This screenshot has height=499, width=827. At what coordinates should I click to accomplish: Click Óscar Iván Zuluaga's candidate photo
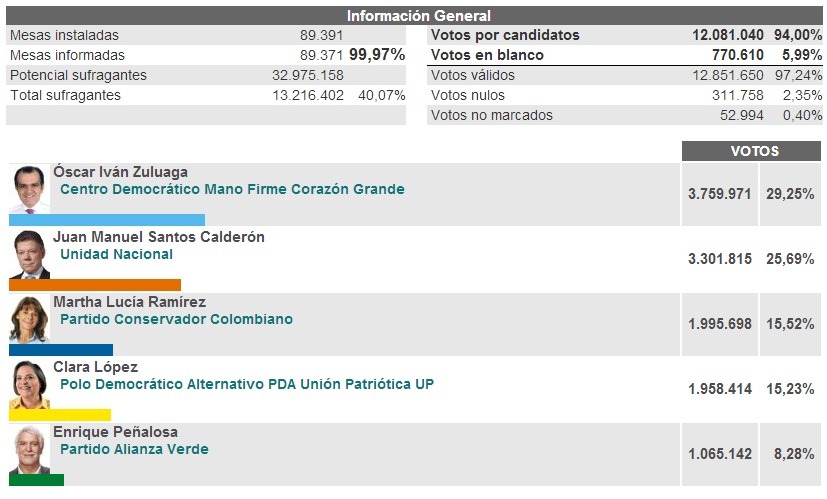(x=30, y=188)
